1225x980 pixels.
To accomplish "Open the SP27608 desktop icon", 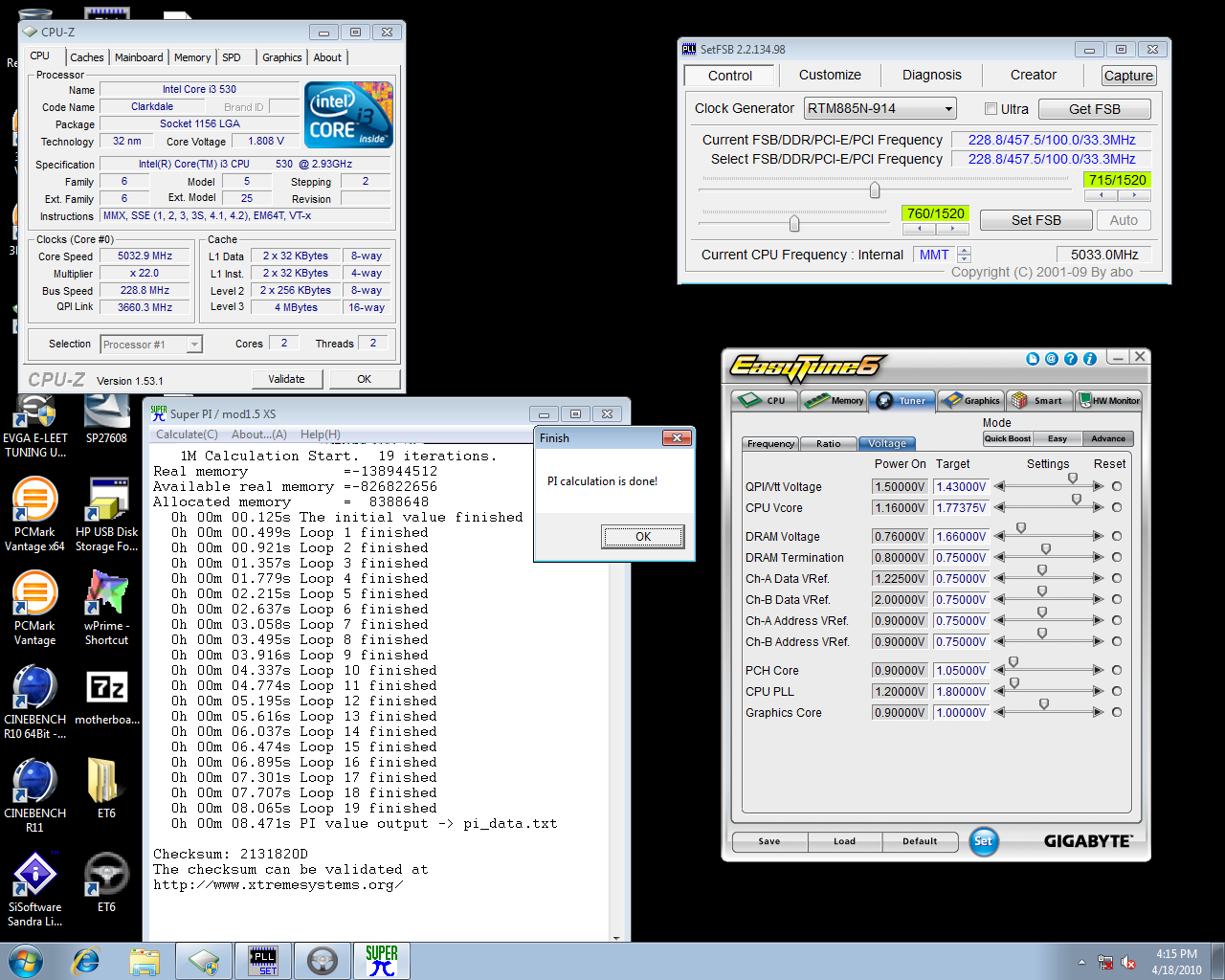I will [106, 420].
